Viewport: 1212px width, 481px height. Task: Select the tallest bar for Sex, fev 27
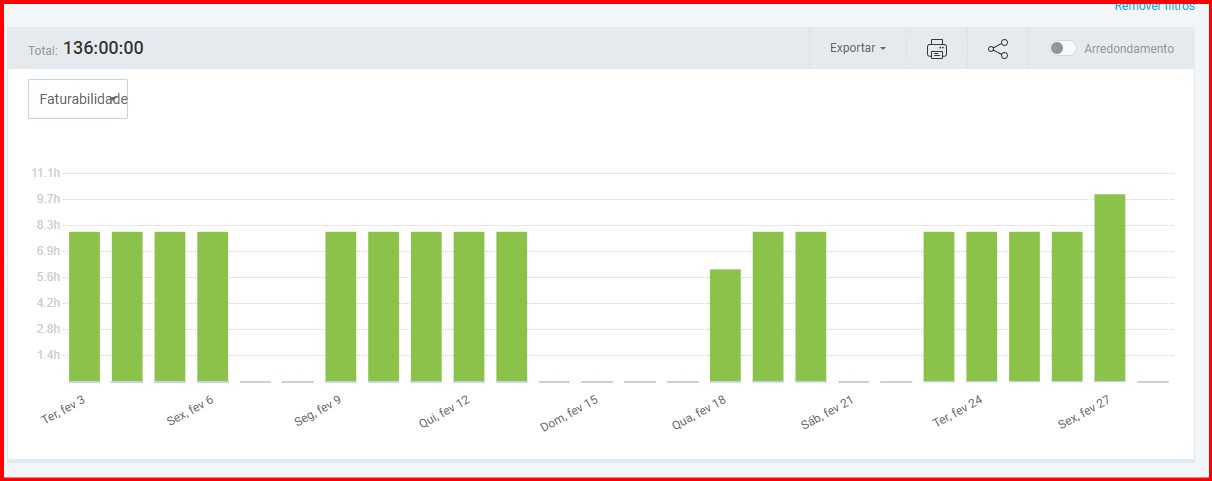pos(1109,288)
